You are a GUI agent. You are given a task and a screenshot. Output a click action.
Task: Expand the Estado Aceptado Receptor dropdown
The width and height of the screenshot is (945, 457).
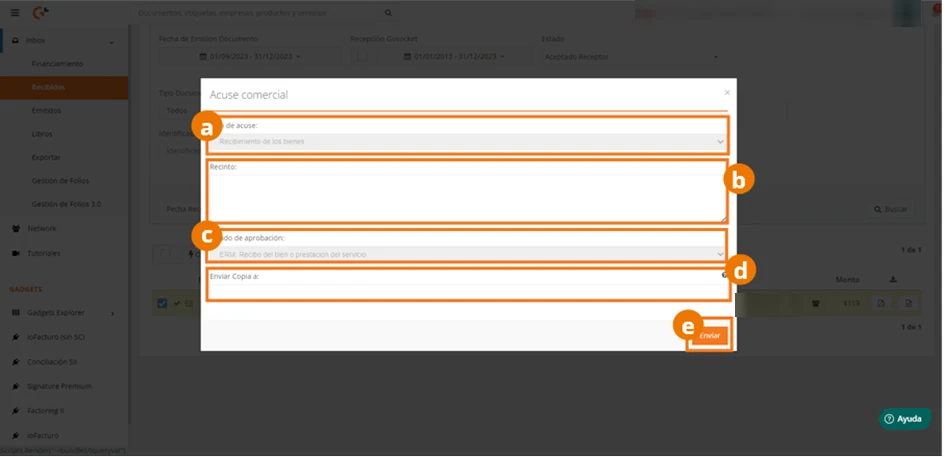[x=632, y=57]
